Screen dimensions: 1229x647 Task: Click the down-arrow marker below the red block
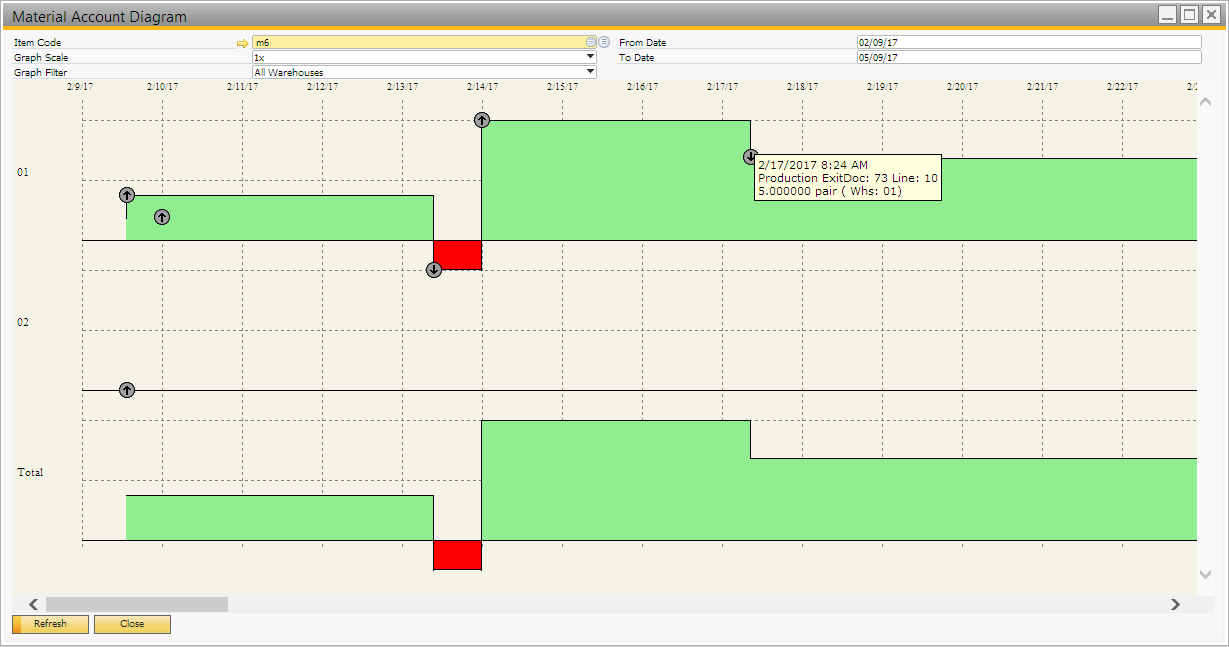(x=434, y=270)
